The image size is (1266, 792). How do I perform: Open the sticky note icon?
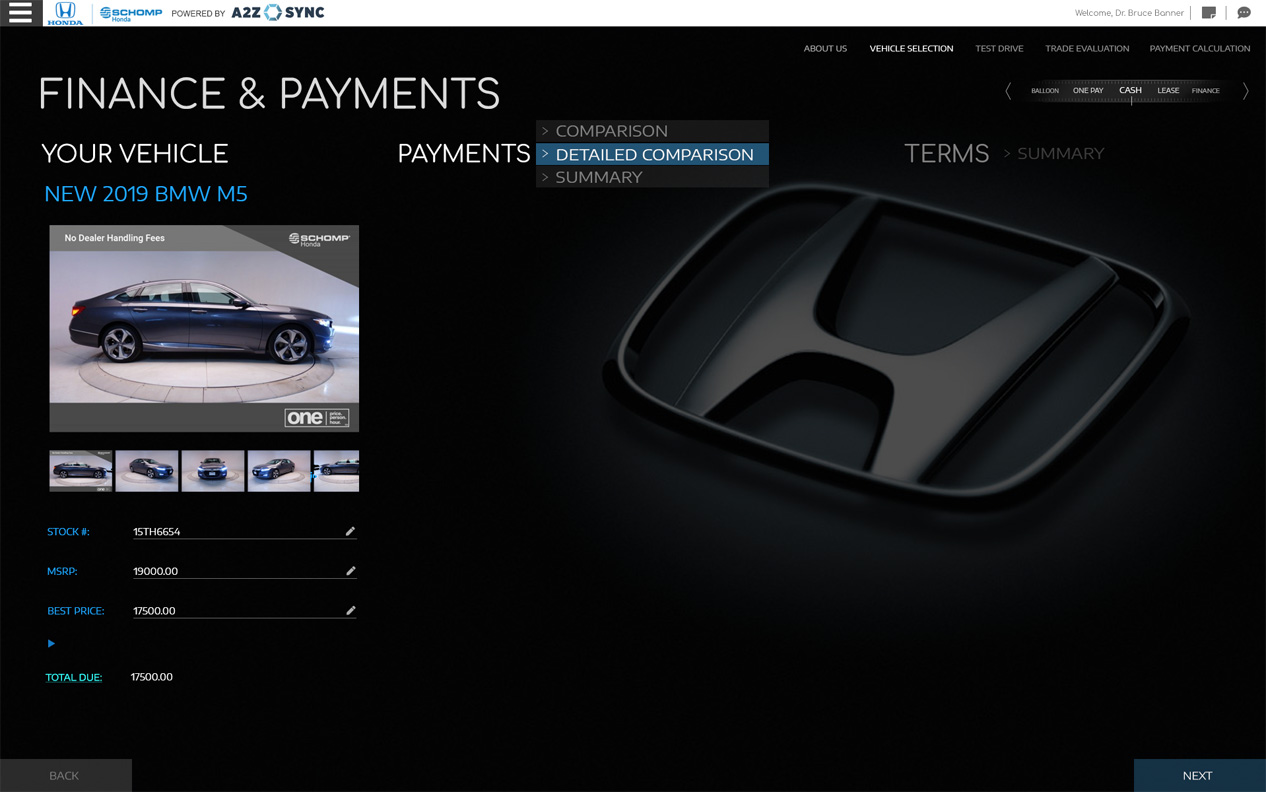click(x=1209, y=13)
